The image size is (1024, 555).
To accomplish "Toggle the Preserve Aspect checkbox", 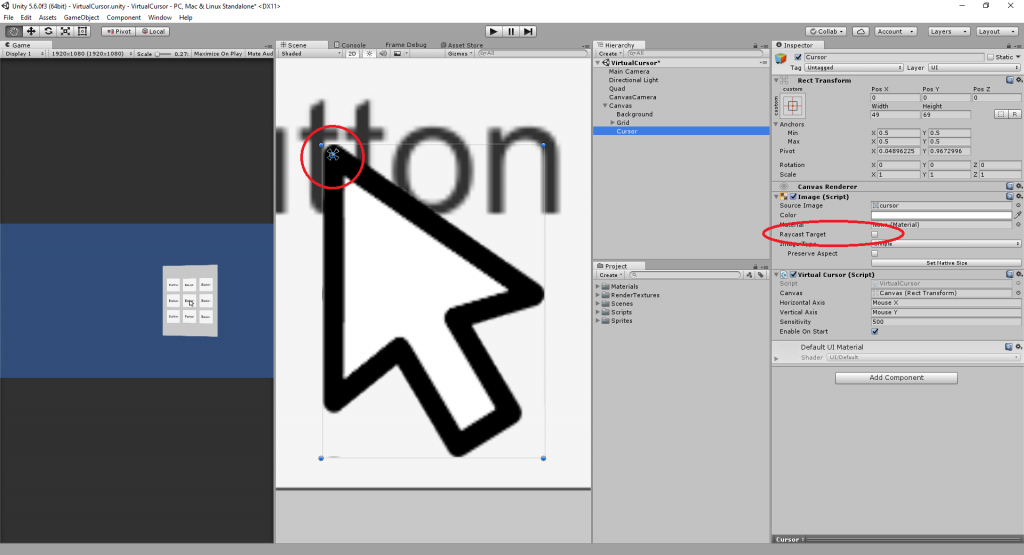I will coord(875,253).
